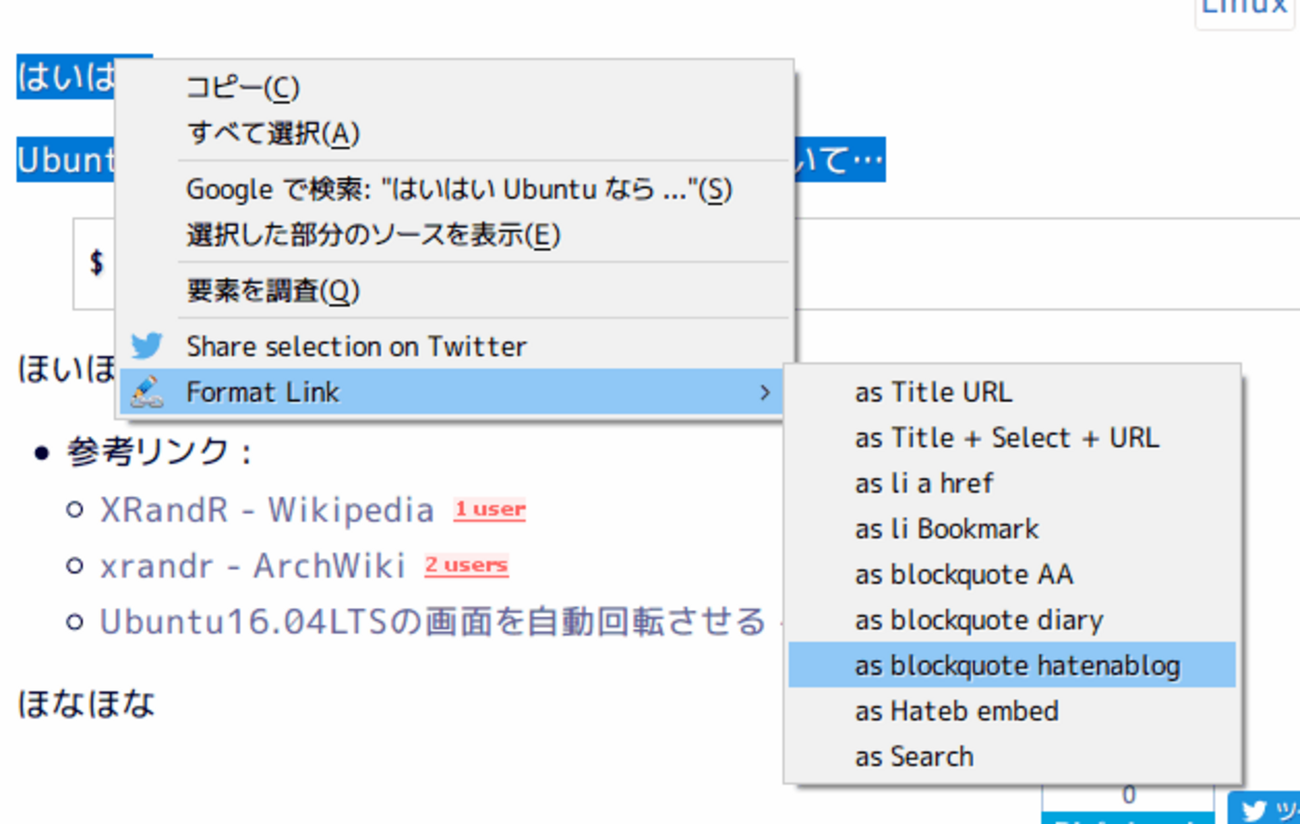1300x824 pixels.
Task: Expand the Format Link submenu arrow
Action: 765,392
